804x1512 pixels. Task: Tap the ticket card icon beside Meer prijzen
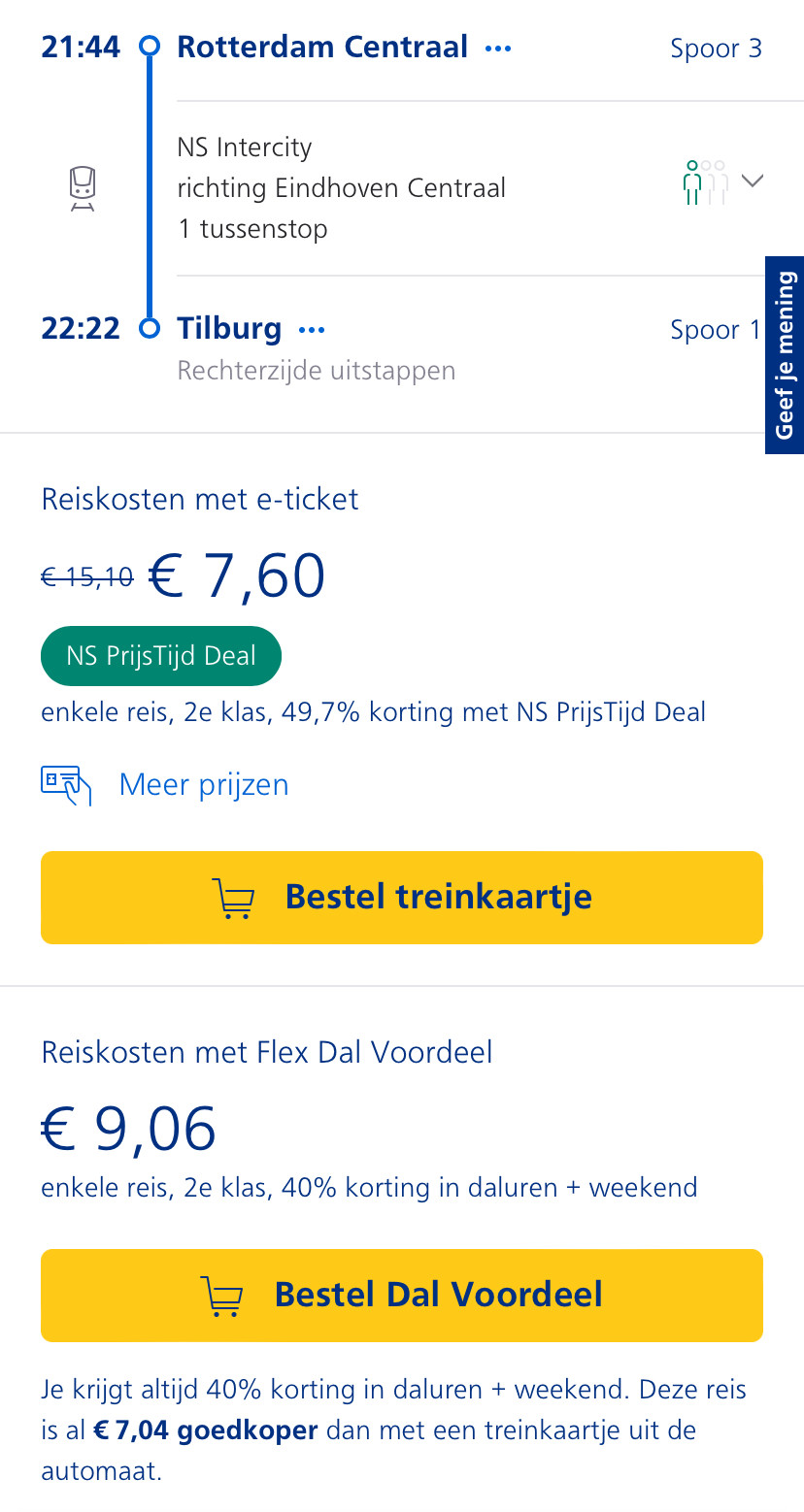66,785
